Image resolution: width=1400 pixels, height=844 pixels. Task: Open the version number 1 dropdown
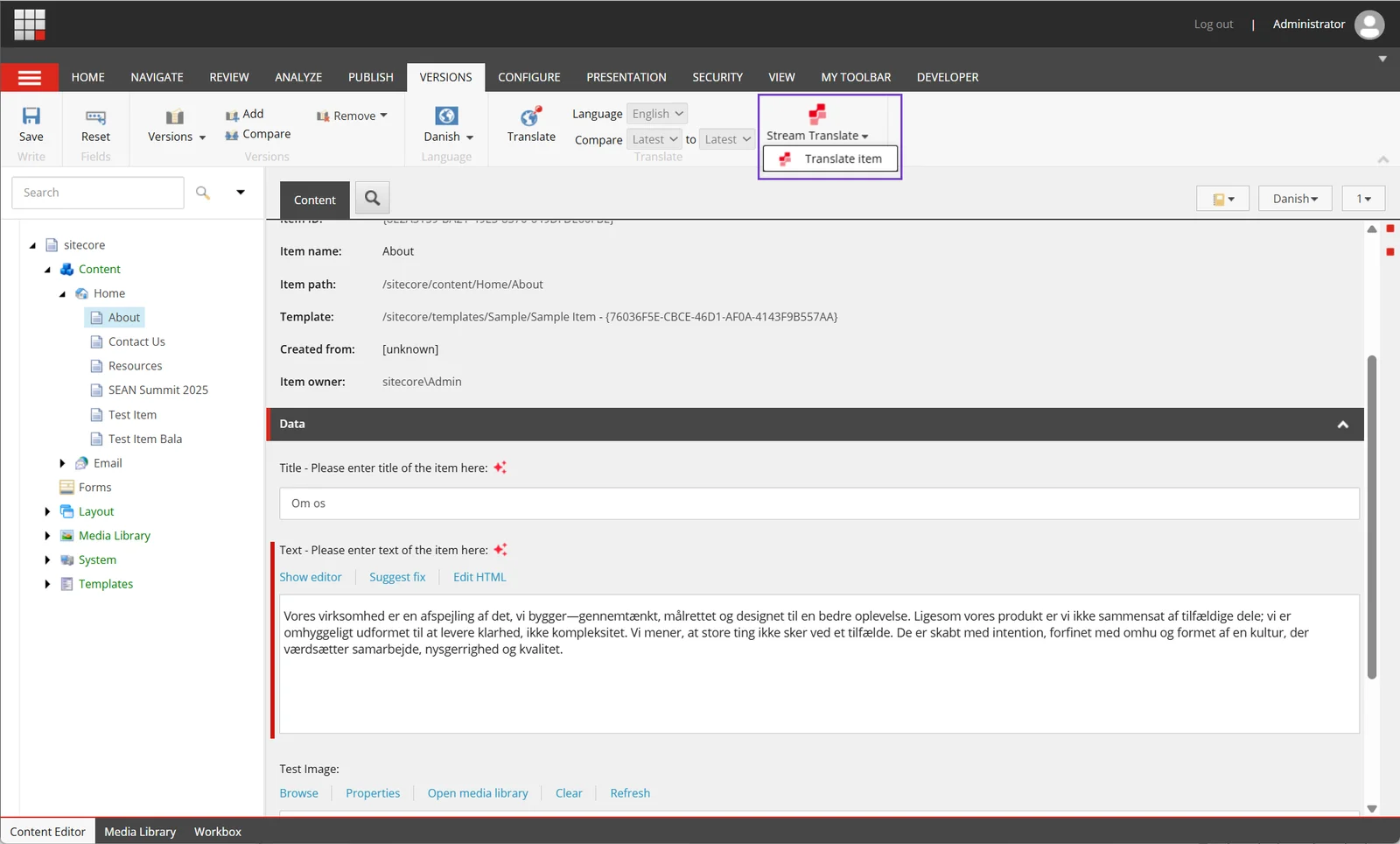(x=1363, y=199)
